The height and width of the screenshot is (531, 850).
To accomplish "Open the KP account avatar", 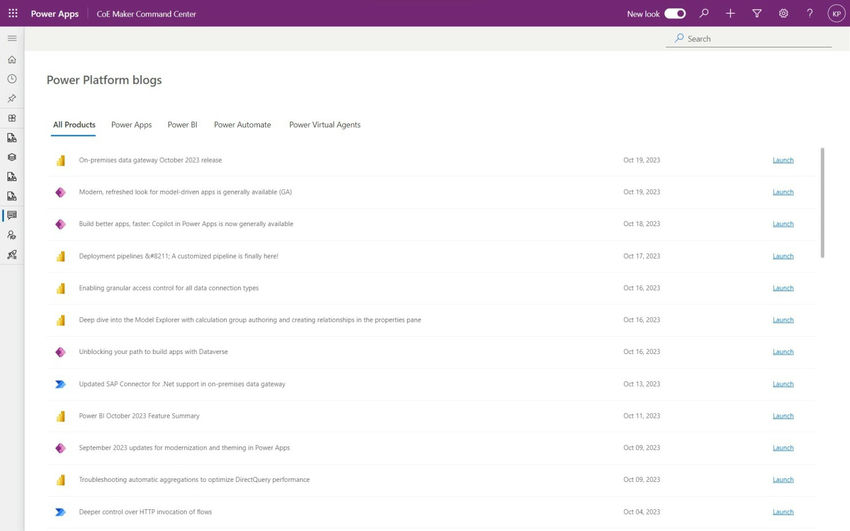I will tap(836, 14).
